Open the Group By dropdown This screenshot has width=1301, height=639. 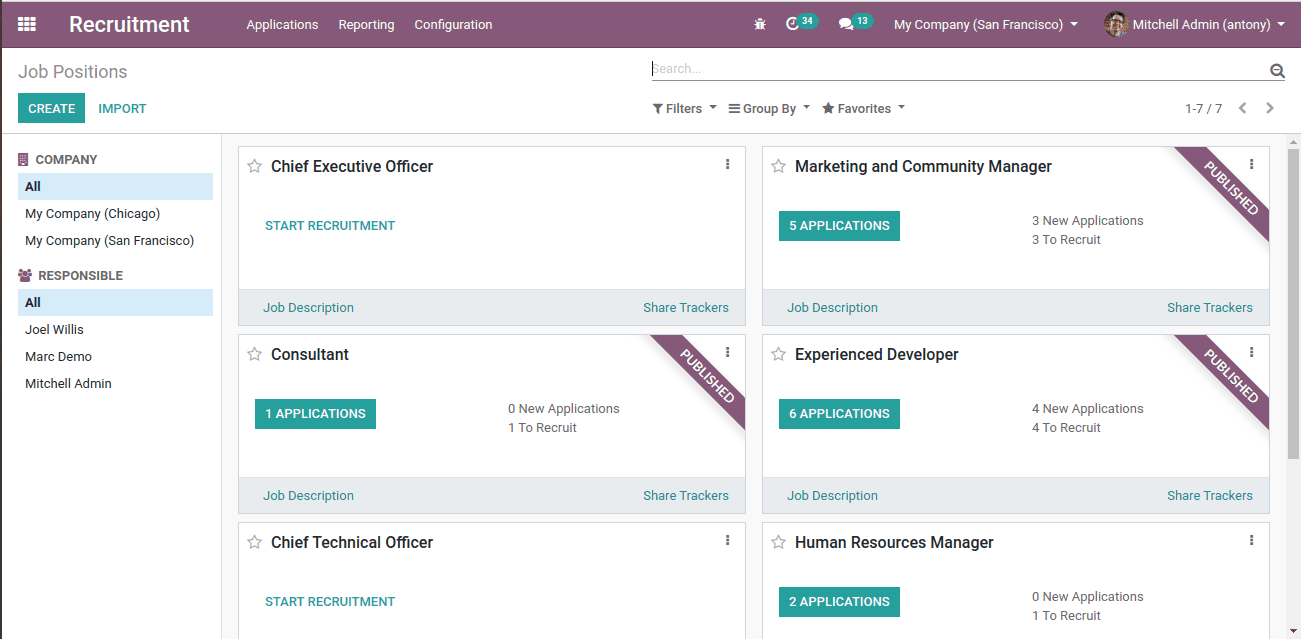[769, 108]
